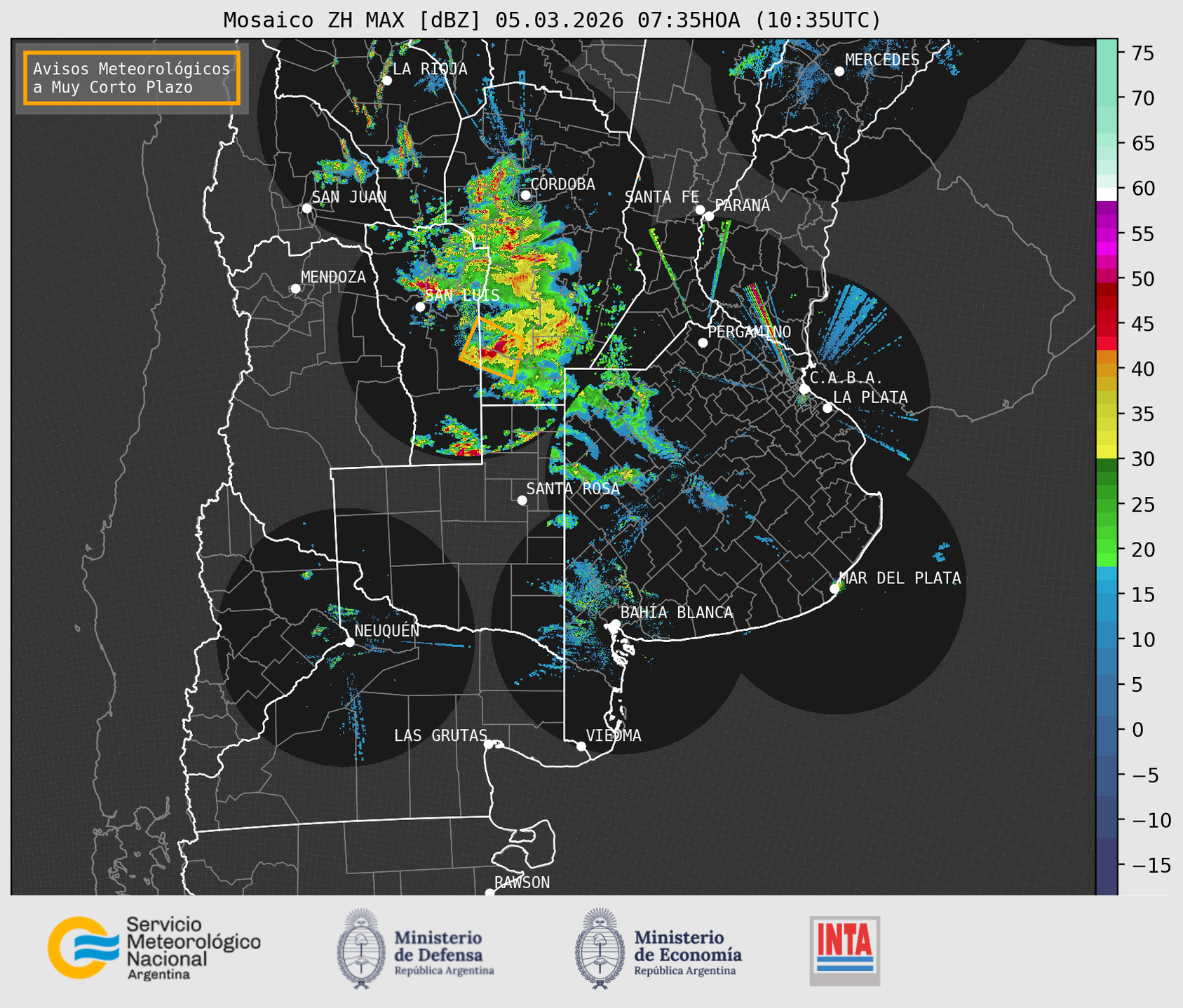Select the Avisos Meteorológicos a Muy Corto Plazo box

pyautogui.click(x=132, y=78)
